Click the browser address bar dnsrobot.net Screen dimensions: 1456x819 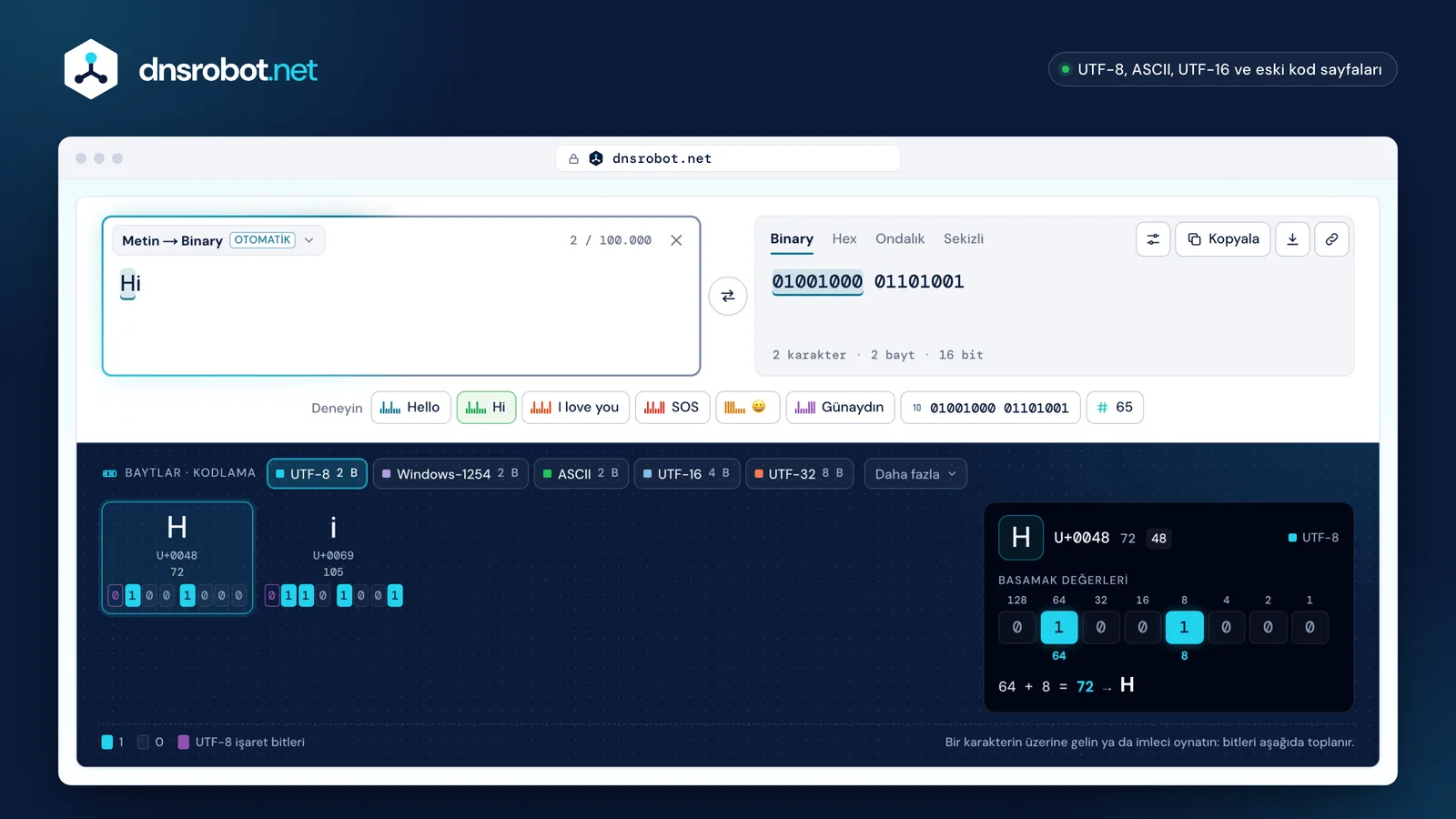(x=728, y=158)
